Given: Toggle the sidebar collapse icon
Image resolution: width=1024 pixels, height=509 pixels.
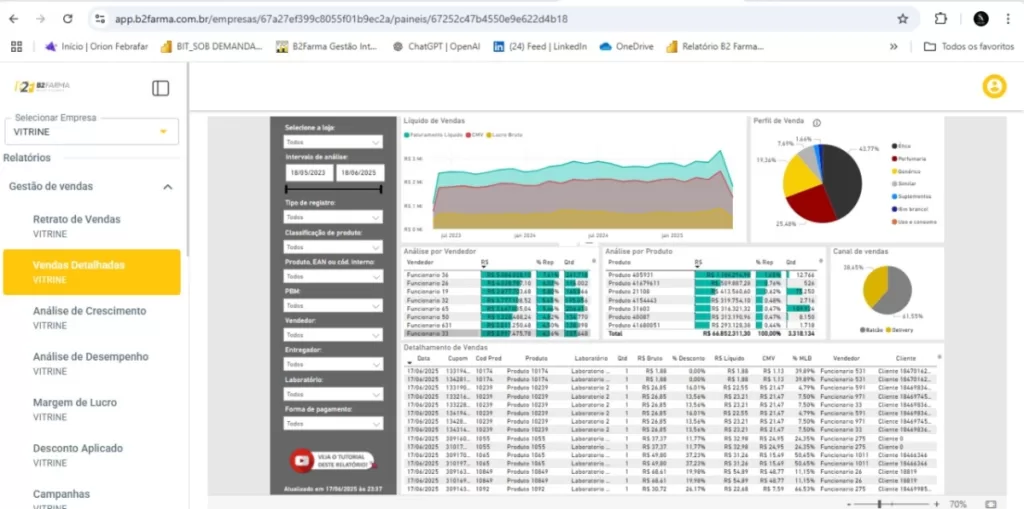Looking at the screenshot, I should 161,88.
